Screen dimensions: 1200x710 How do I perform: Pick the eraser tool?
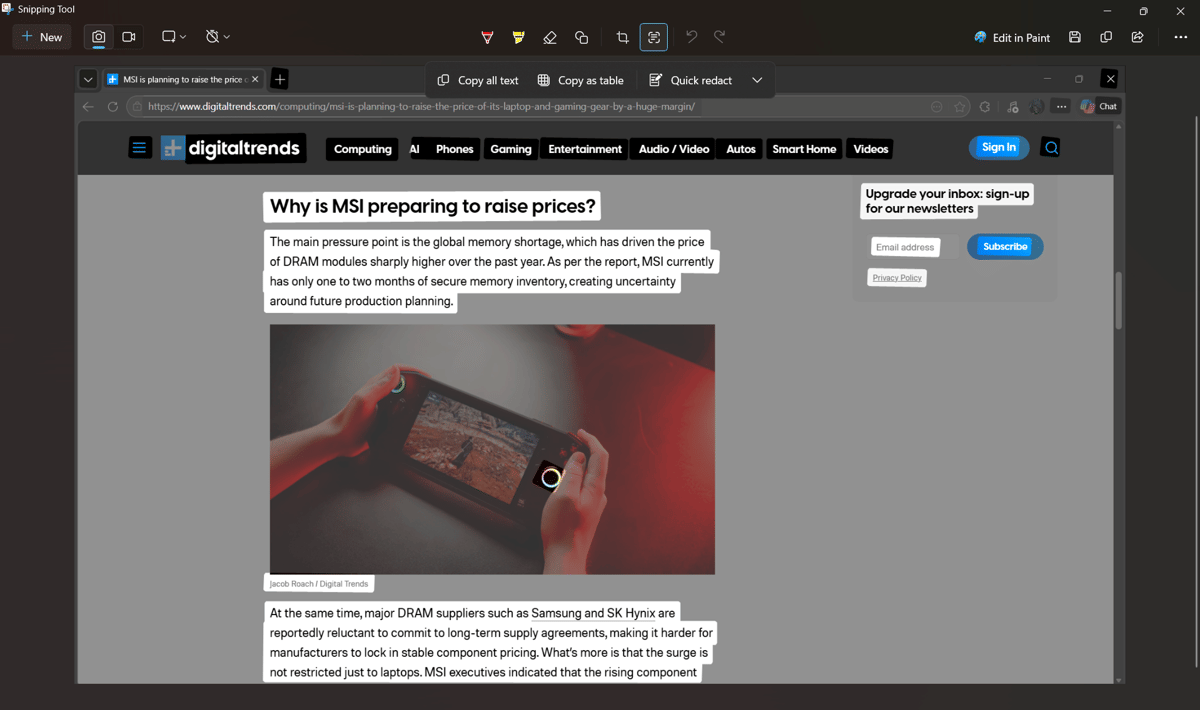(550, 37)
